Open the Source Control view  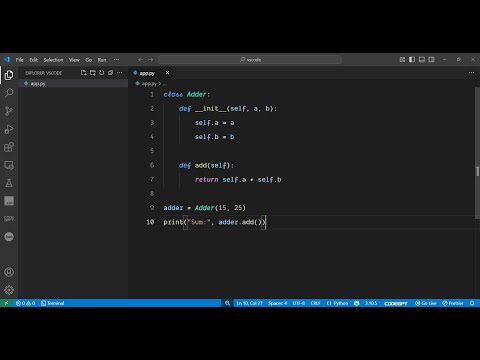[9, 111]
